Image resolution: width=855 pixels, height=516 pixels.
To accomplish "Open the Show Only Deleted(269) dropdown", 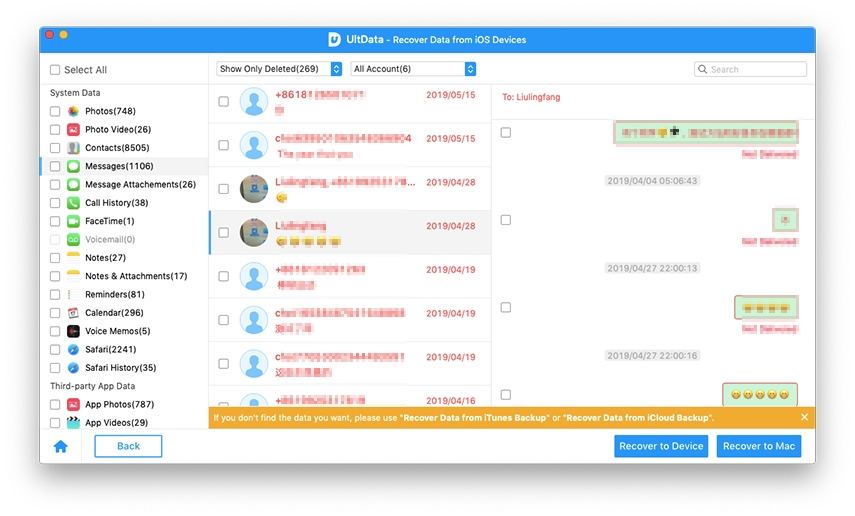I will 279,69.
